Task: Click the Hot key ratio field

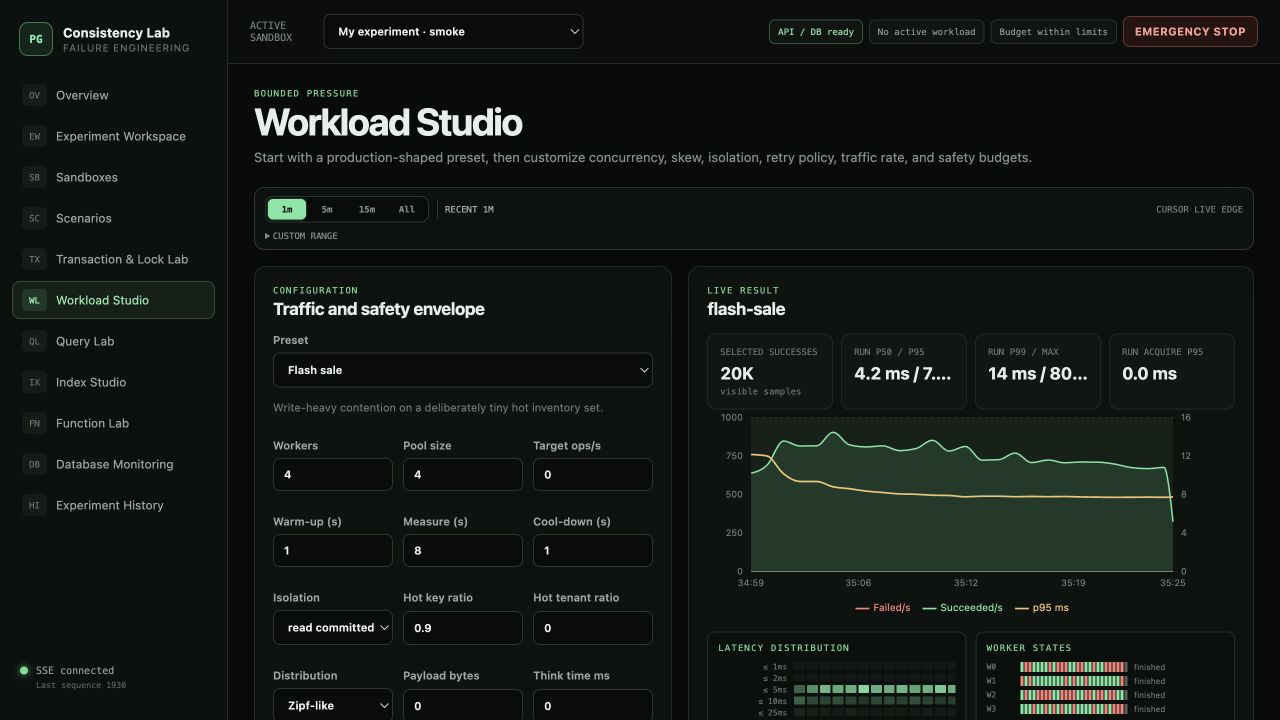Action: [x=463, y=628]
